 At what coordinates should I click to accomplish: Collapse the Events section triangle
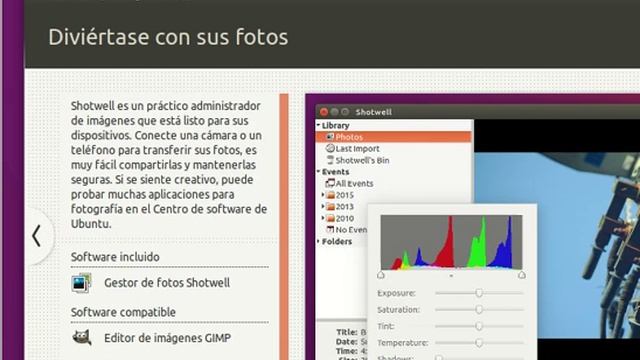[x=318, y=171]
